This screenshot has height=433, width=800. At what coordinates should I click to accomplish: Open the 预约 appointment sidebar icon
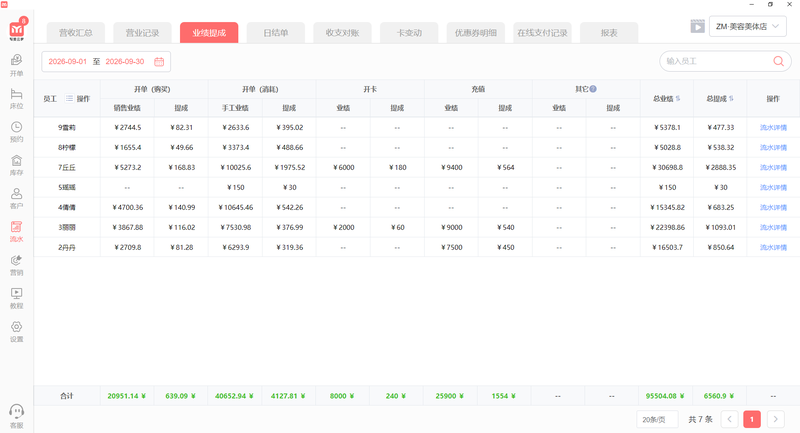pyautogui.click(x=16, y=132)
